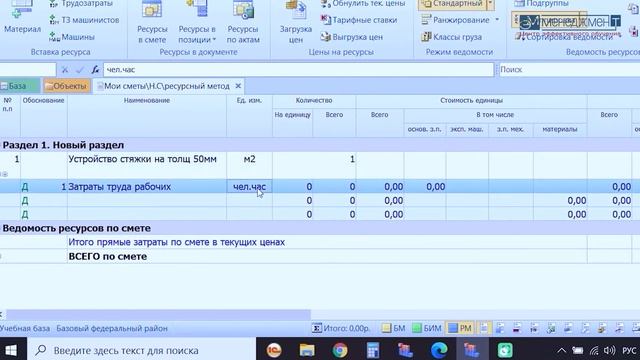Select the Раздел 1. Новый раздел row
This screenshot has width=640, height=360.
pos(320,145)
